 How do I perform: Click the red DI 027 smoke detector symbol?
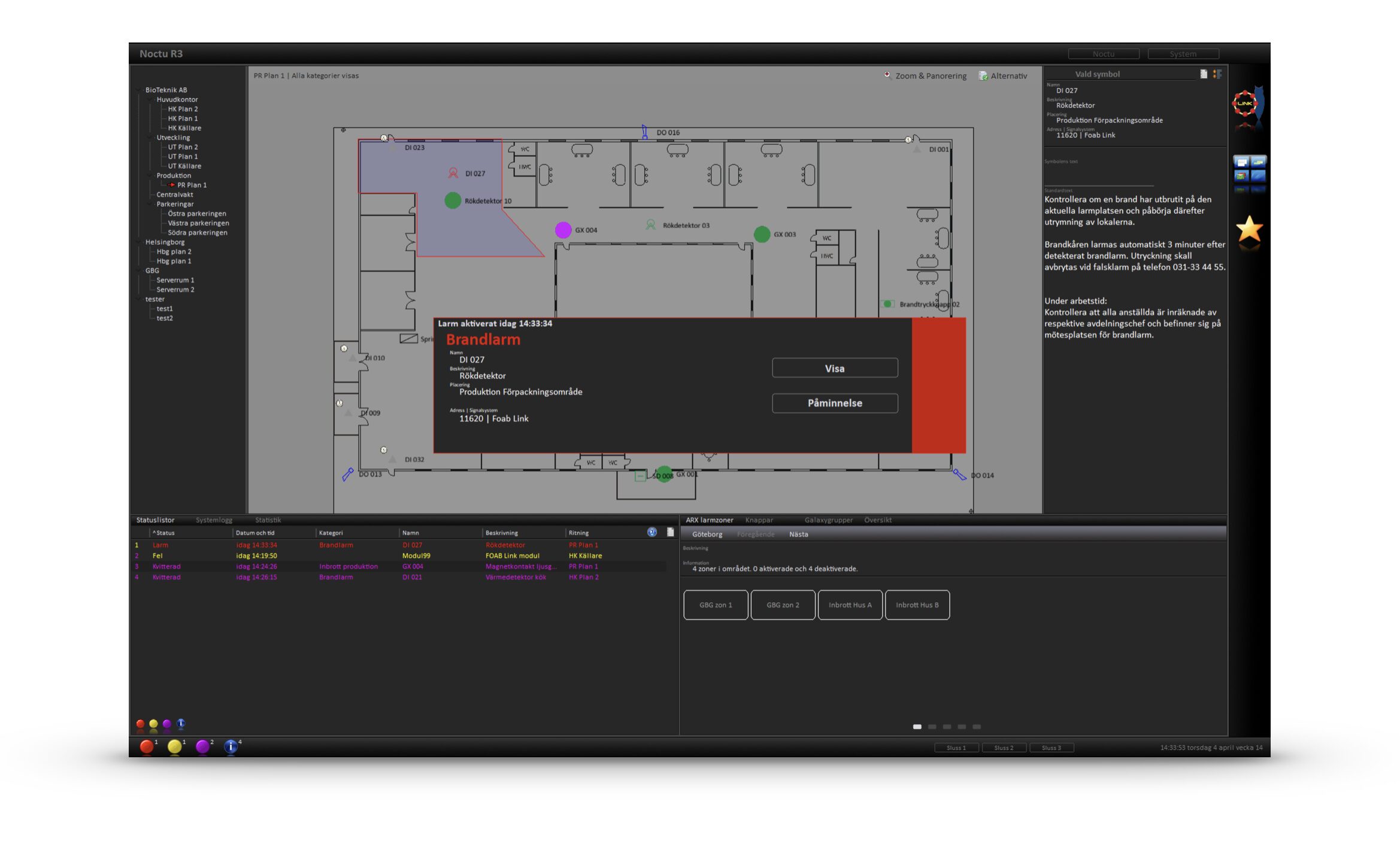[453, 173]
